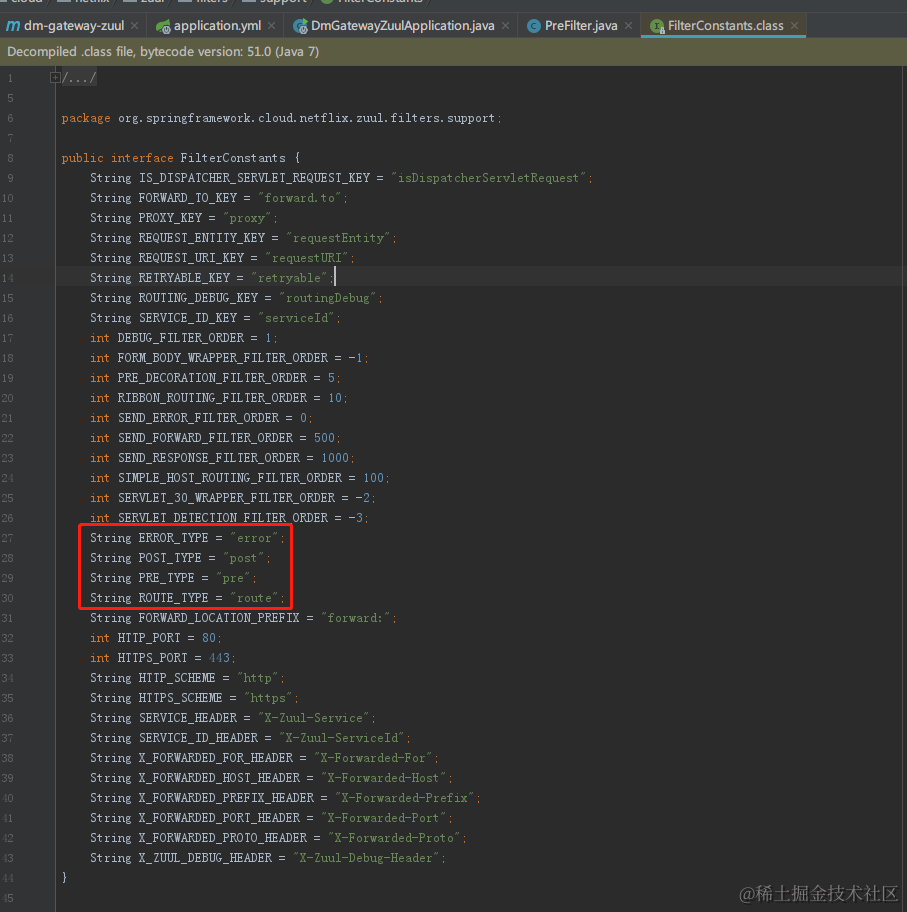Click the X_FORWARDED_PORT_HEADER constant

coord(219,818)
